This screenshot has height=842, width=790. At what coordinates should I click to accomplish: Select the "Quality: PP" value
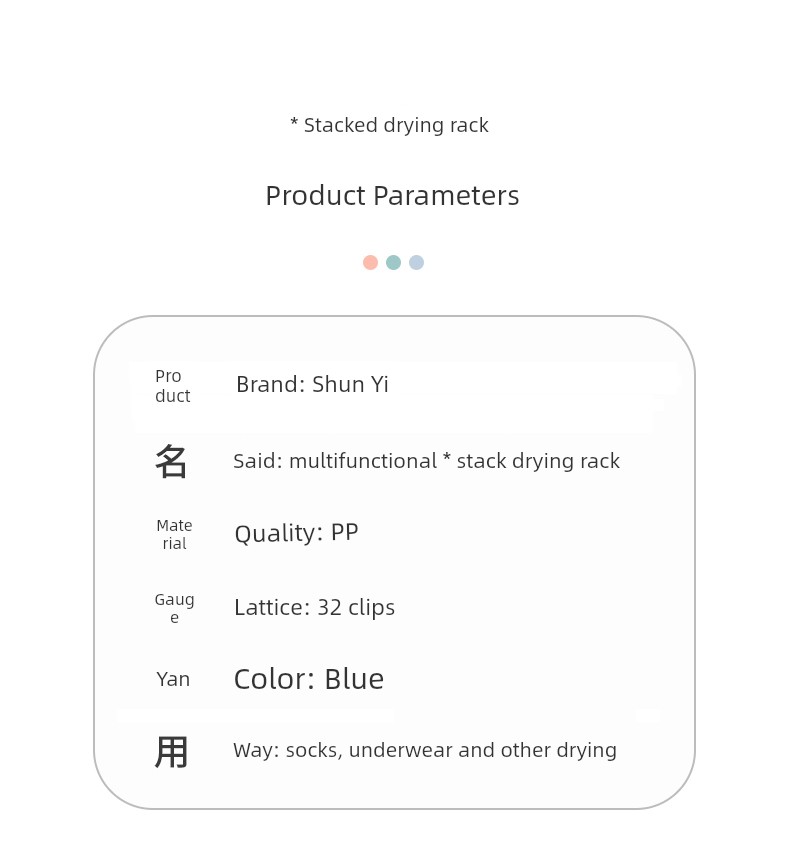[x=296, y=533]
